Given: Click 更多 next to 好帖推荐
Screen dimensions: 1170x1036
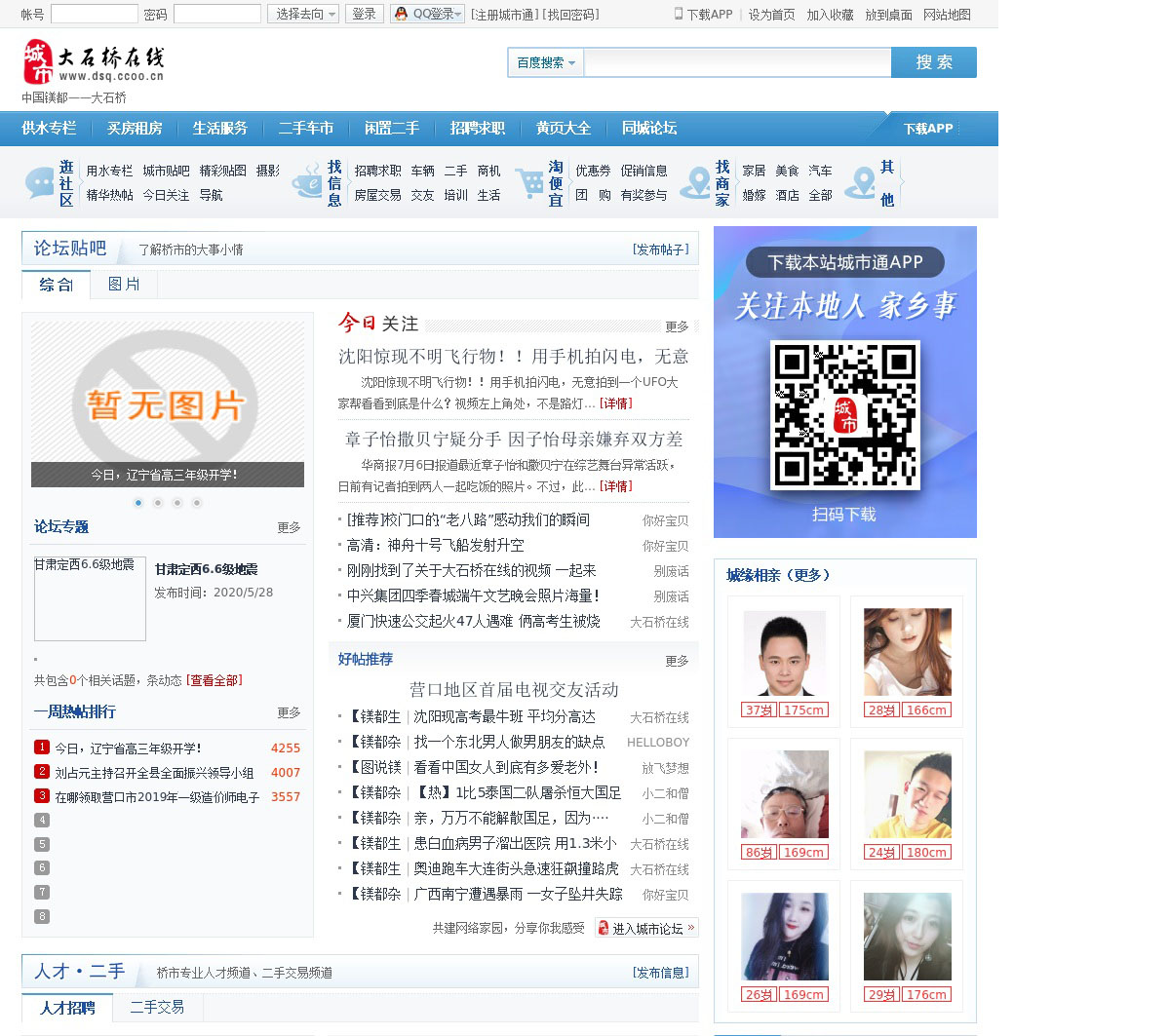Looking at the screenshot, I should [x=677, y=661].
